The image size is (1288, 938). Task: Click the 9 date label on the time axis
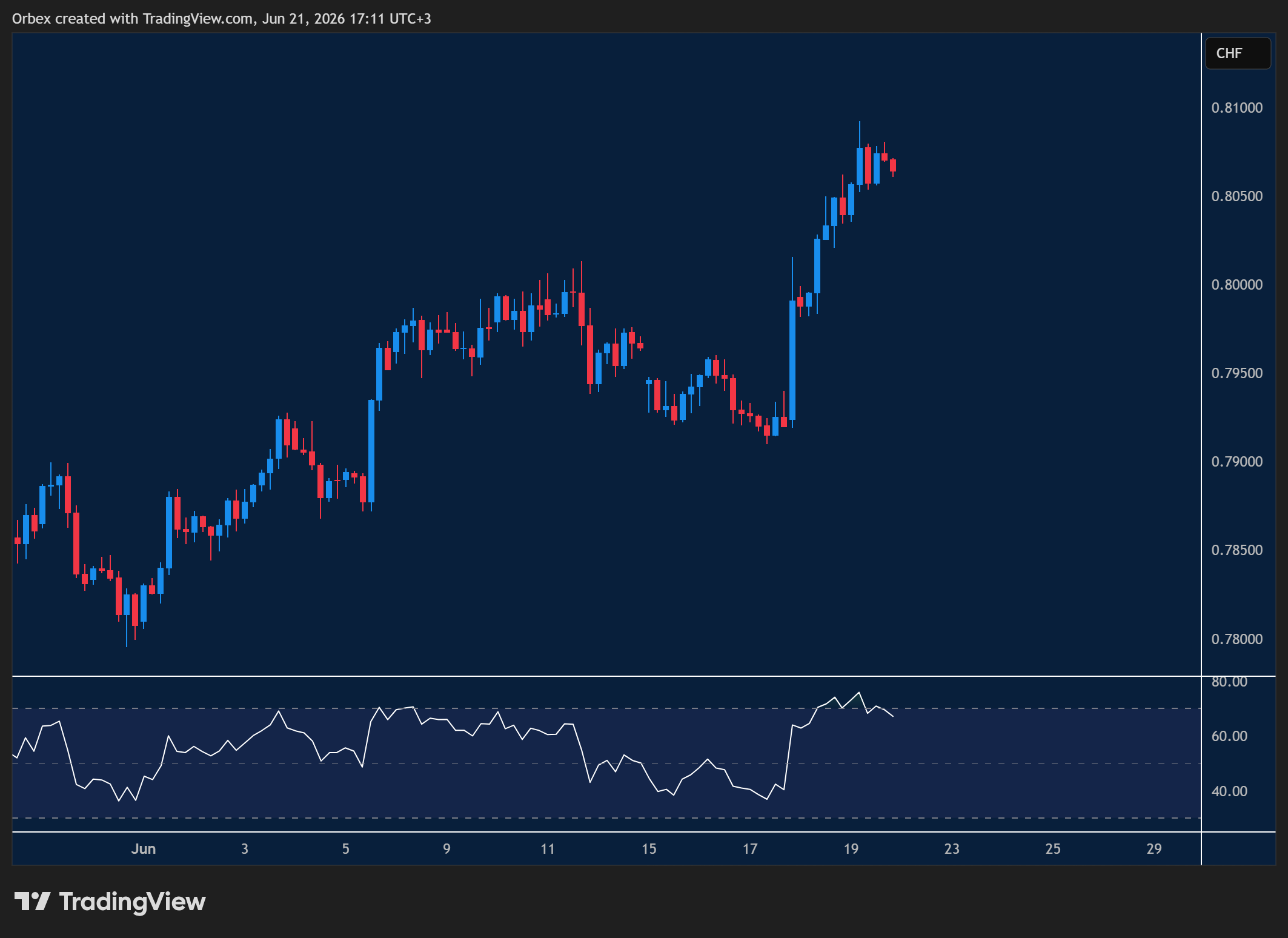446,849
